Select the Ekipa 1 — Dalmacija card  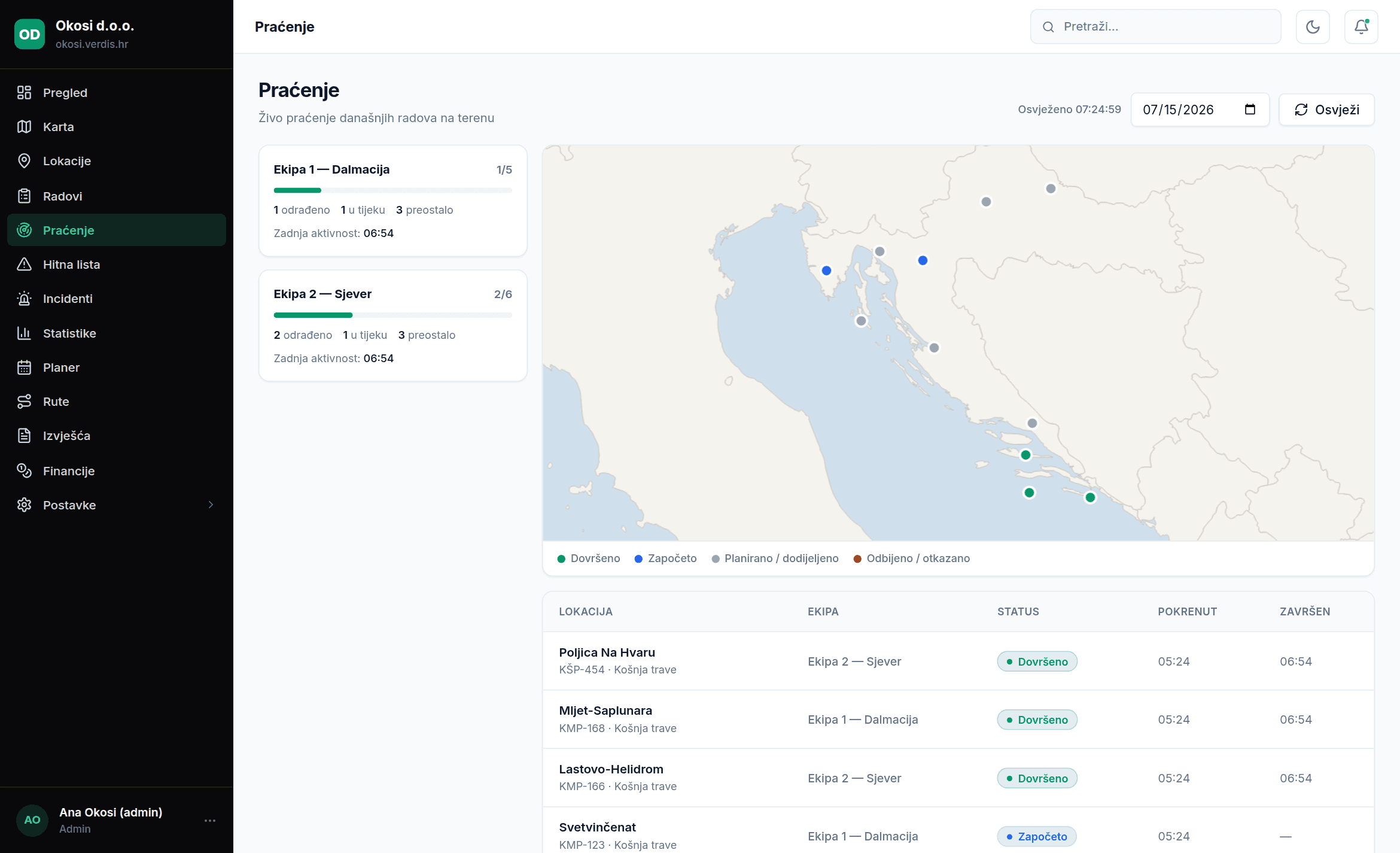[x=392, y=201]
